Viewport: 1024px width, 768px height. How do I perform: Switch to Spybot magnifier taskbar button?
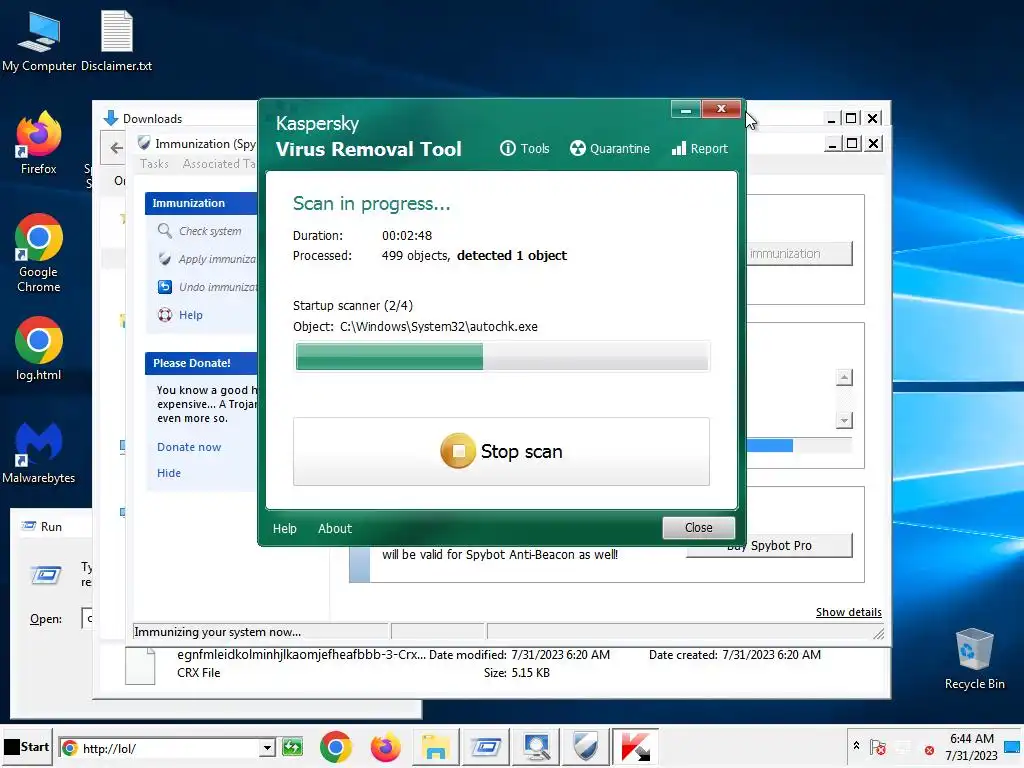pyautogui.click(x=536, y=747)
